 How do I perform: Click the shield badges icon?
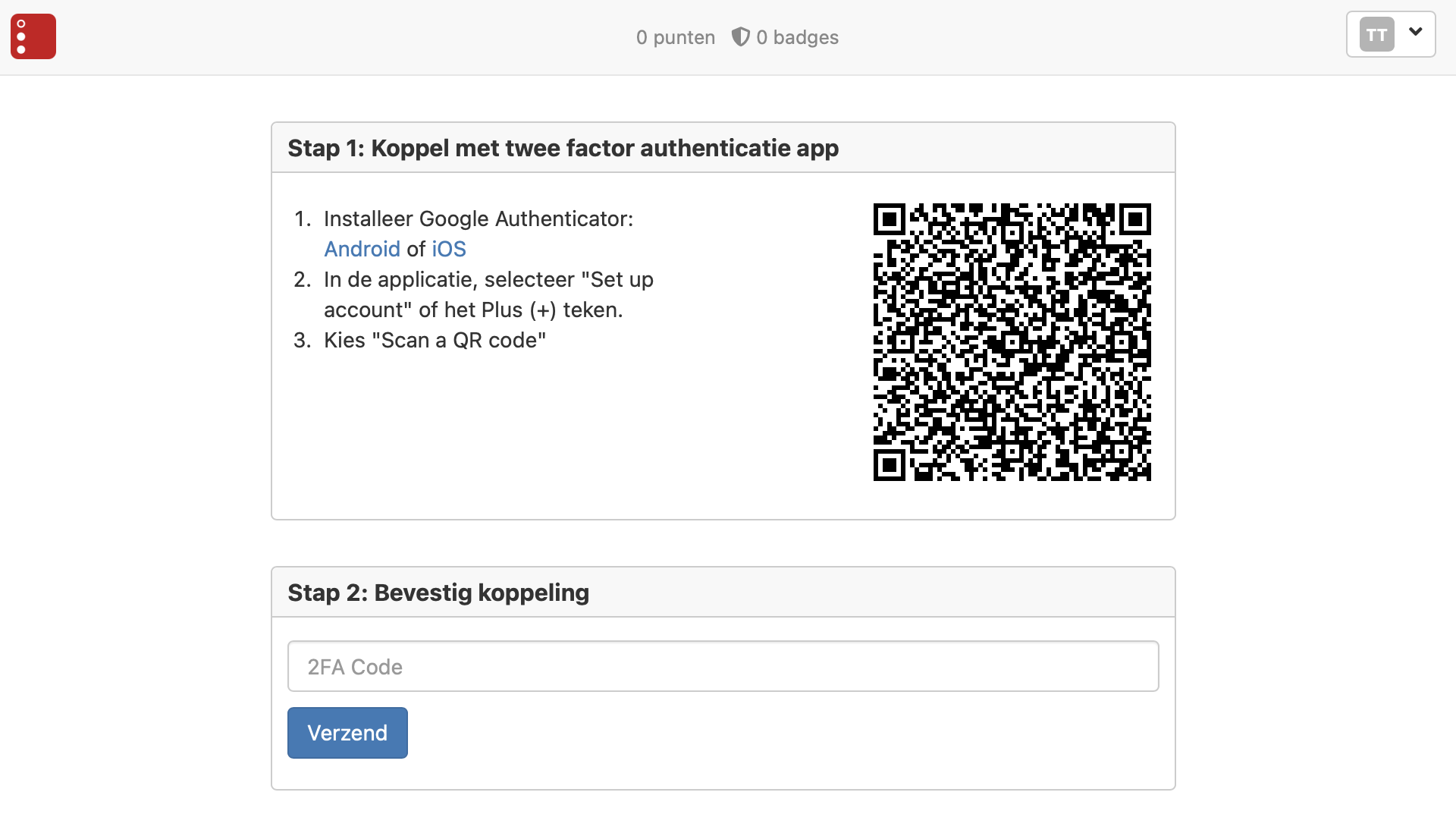pyautogui.click(x=740, y=37)
